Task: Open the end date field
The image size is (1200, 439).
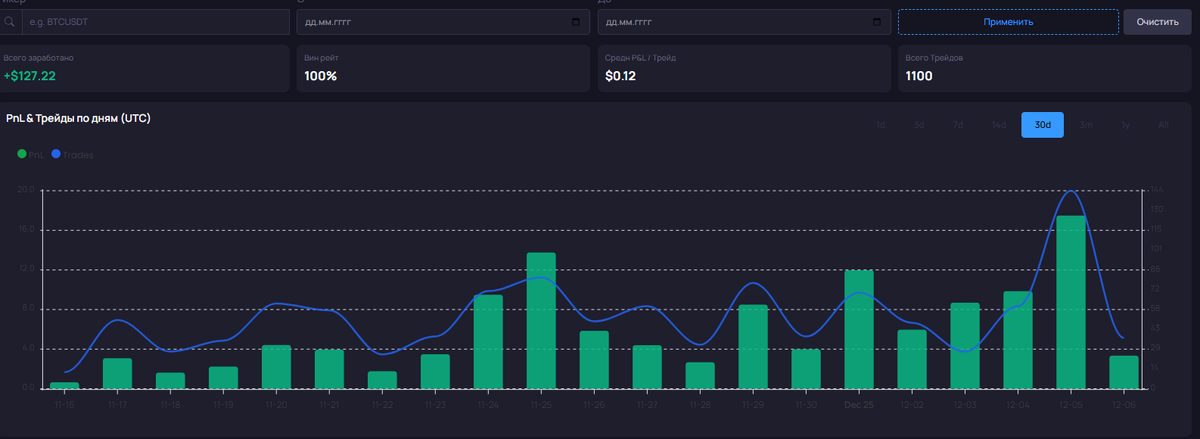Action: tap(743, 21)
